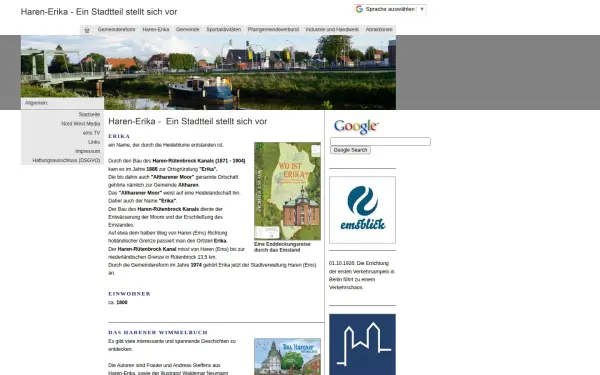600x375 pixels.
Task: Click the ERIKA section heading
Action: click(x=119, y=136)
